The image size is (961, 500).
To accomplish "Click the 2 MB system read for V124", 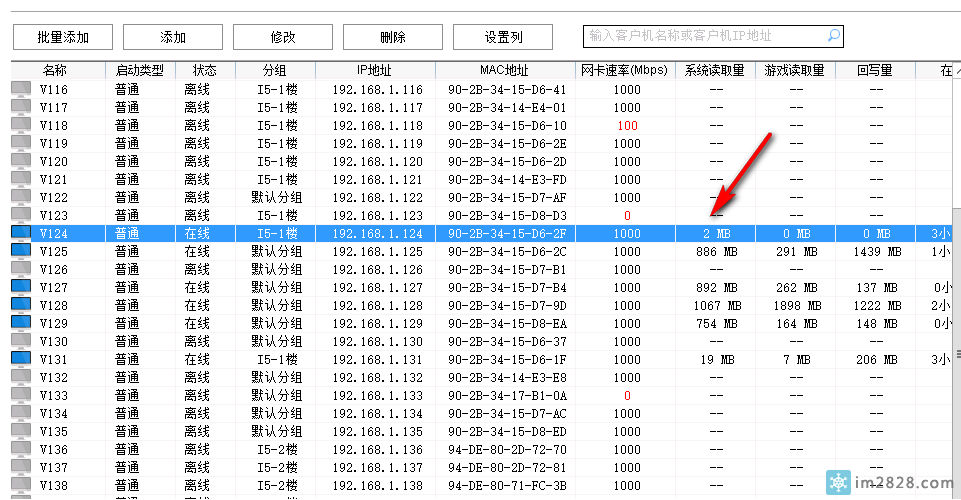I will [x=716, y=234].
